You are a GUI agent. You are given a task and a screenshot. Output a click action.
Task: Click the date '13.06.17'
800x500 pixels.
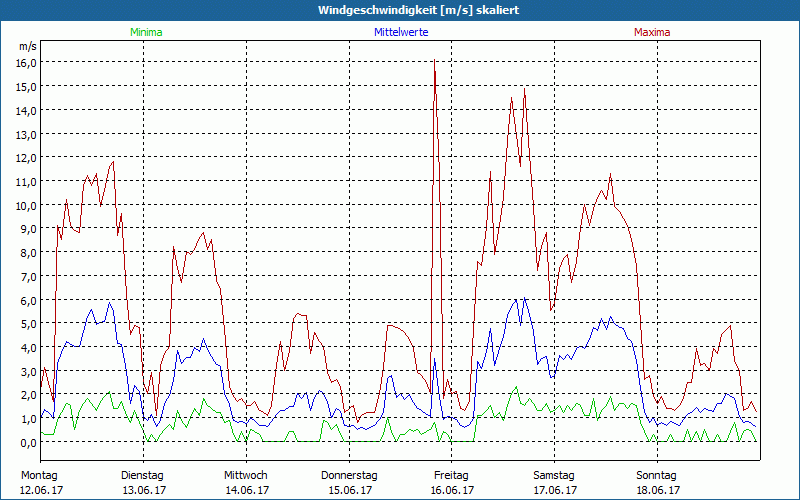tap(144, 490)
